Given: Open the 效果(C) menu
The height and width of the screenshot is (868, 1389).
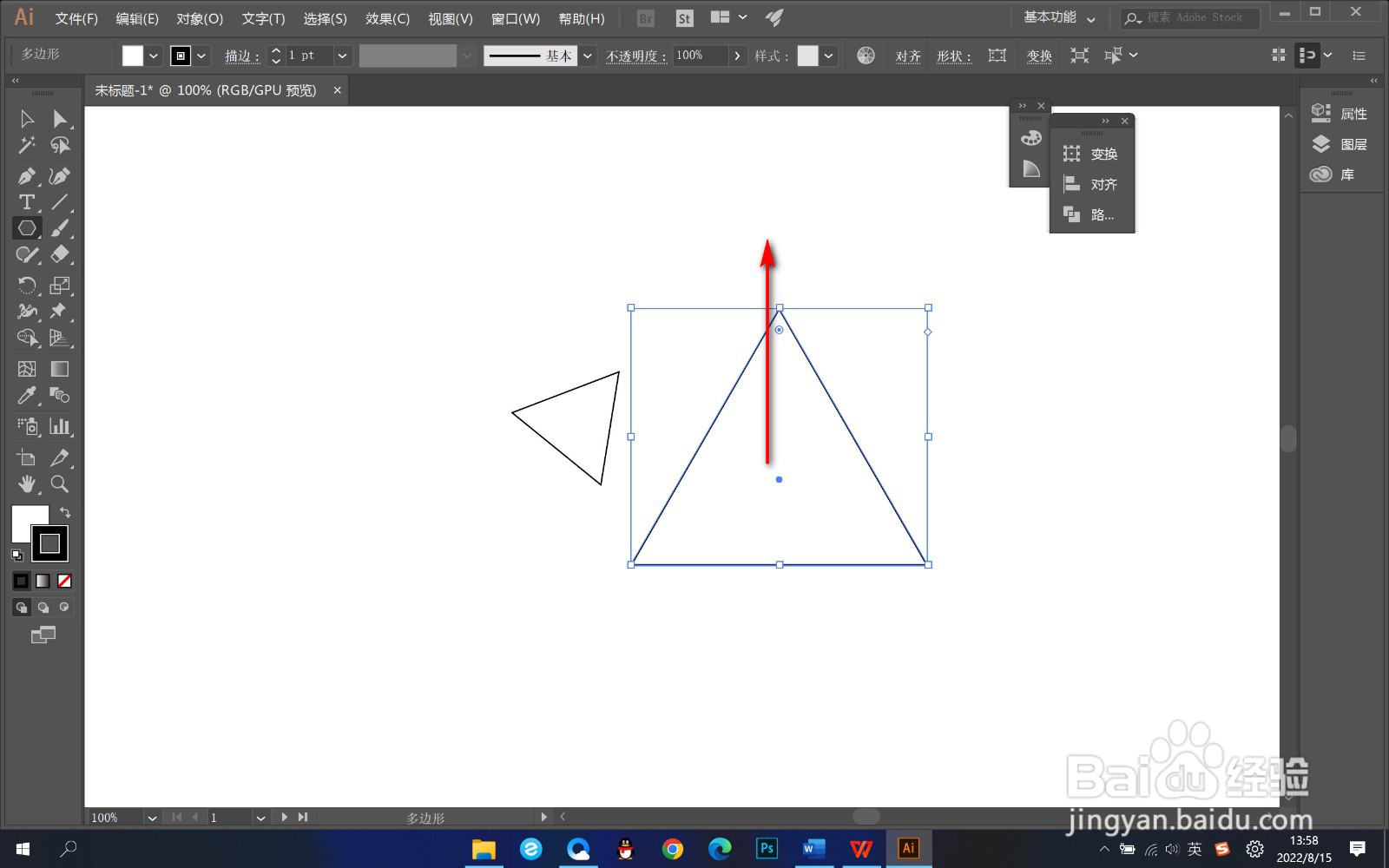Looking at the screenshot, I should (387, 18).
